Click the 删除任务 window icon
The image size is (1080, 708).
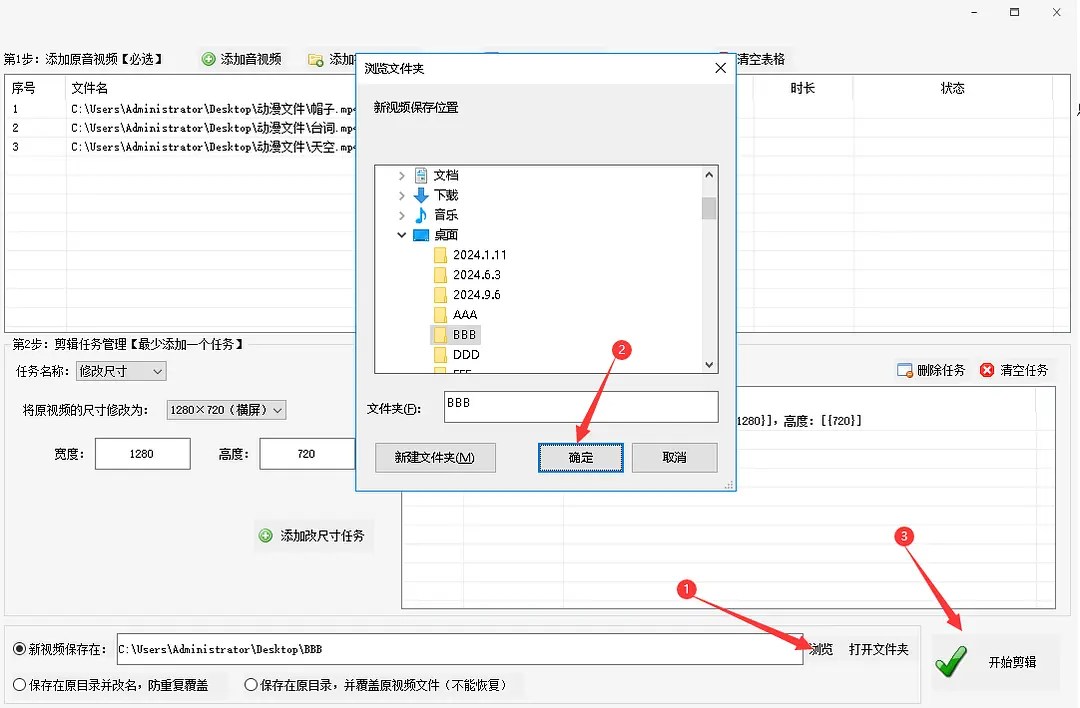pos(904,371)
